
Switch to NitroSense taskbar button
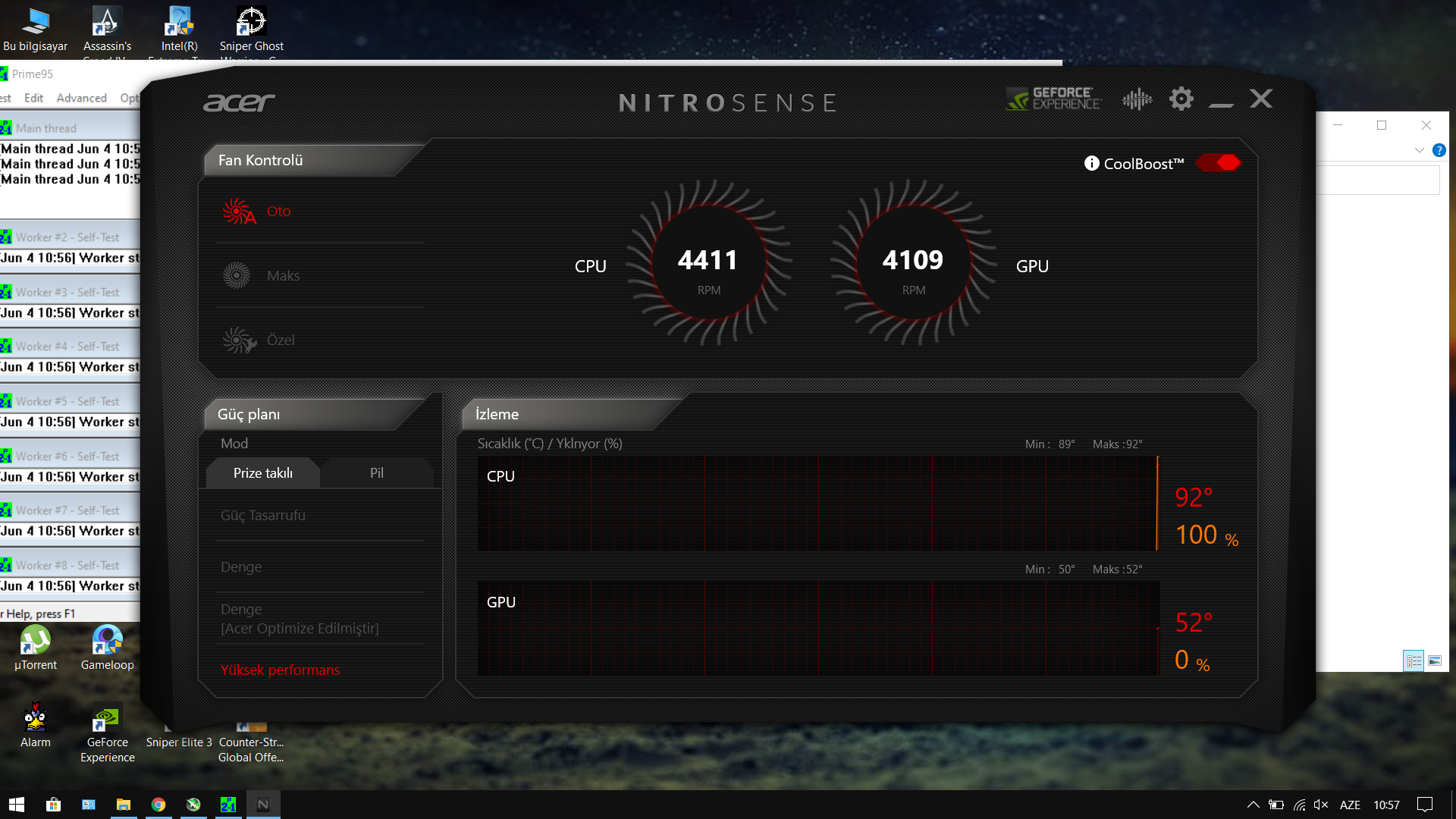coord(263,805)
